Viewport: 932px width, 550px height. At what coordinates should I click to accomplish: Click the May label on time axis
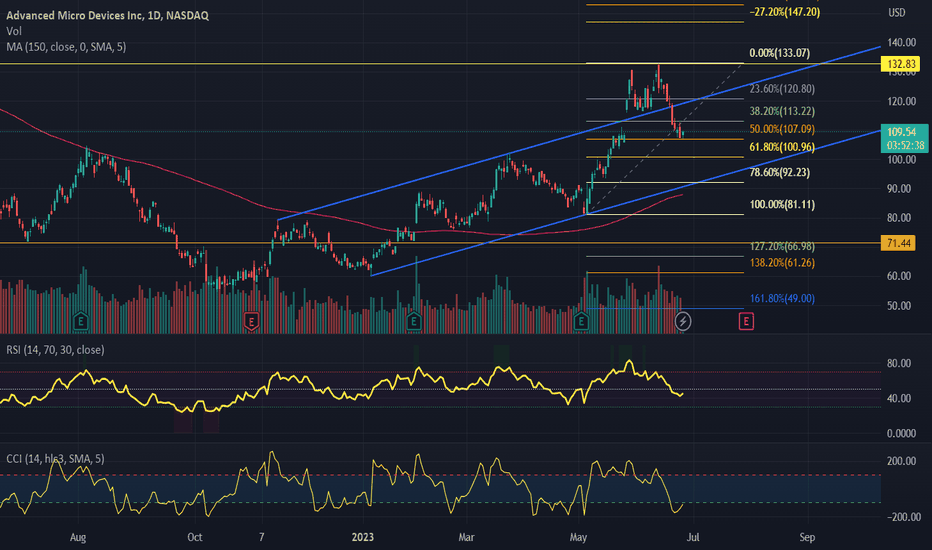click(x=578, y=538)
